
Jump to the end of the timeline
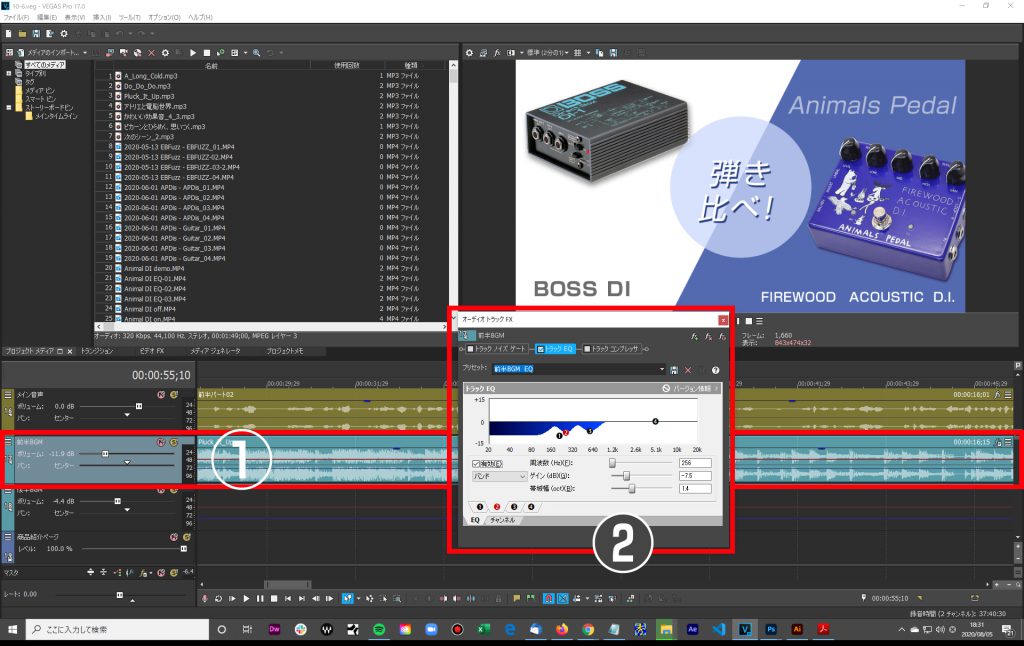(x=302, y=598)
